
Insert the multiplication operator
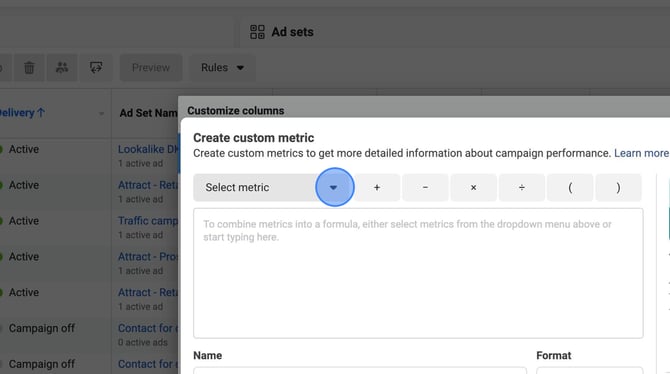click(473, 187)
